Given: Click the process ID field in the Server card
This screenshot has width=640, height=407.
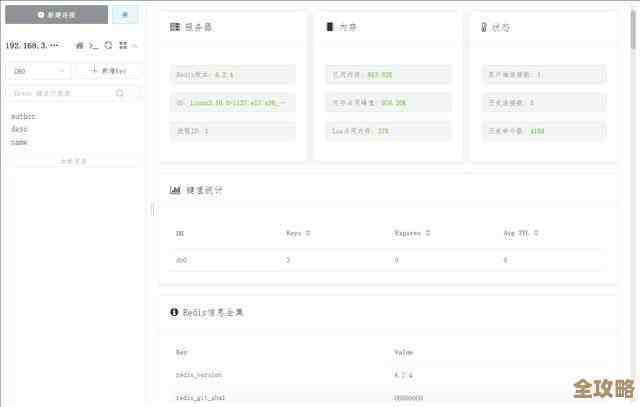Looking at the screenshot, I should click(x=233, y=131).
